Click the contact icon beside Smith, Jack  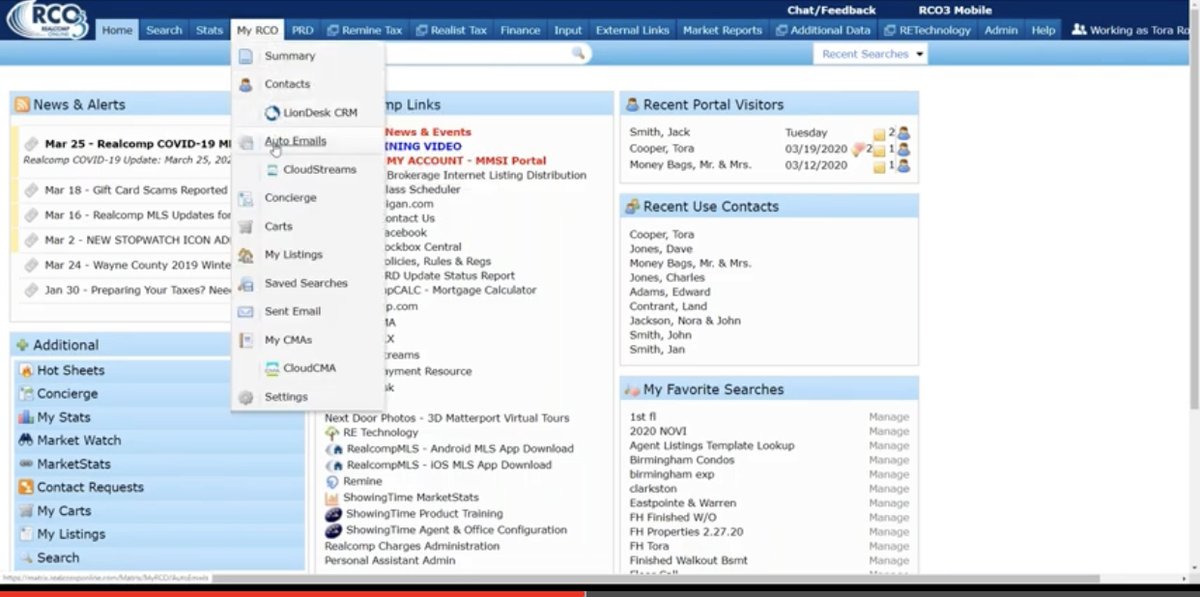[904, 133]
